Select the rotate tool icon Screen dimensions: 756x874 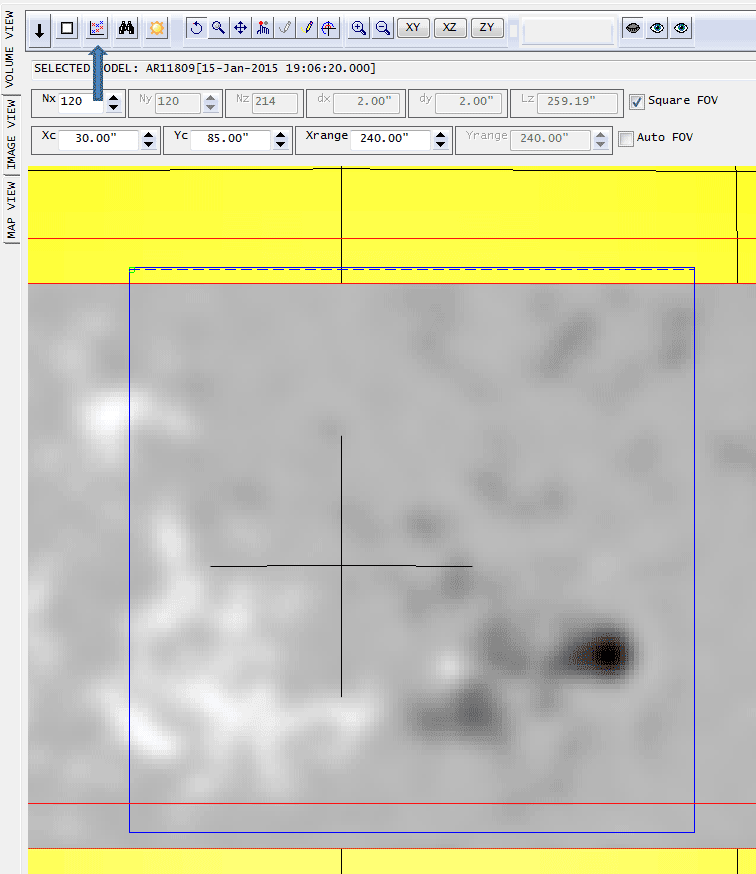(x=196, y=28)
